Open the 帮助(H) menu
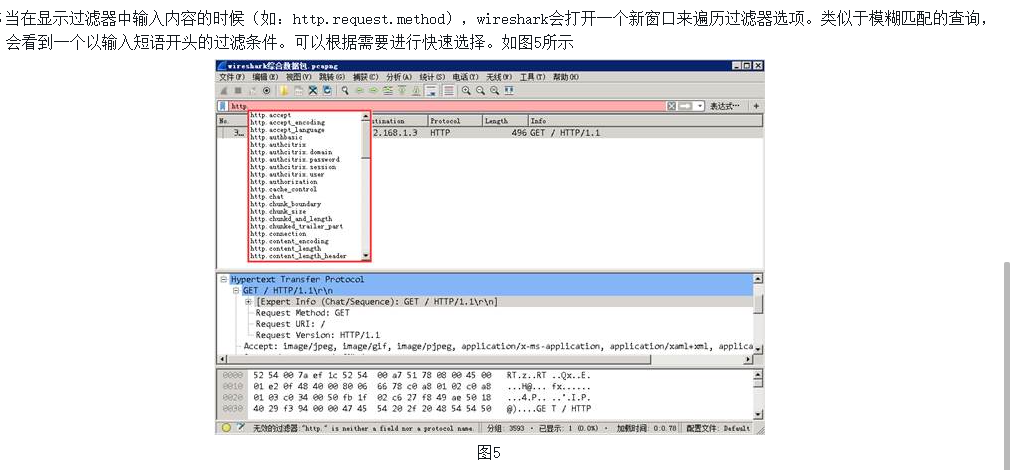This screenshot has height=470, width=1012. (x=566, y=77)
